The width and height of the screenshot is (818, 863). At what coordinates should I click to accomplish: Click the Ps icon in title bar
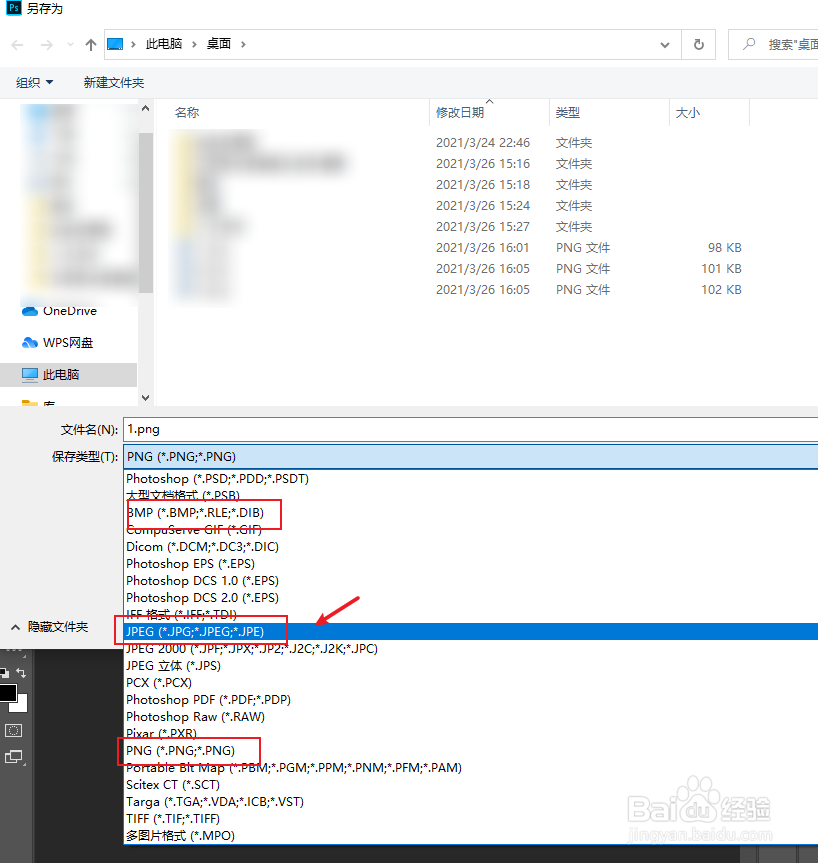coord(14,8)
